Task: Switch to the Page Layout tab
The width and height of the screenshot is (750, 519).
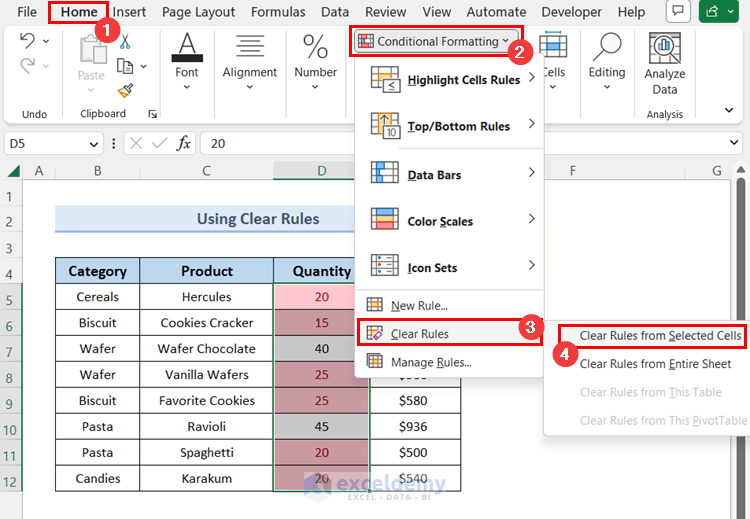Action: (x=198, y=12)
